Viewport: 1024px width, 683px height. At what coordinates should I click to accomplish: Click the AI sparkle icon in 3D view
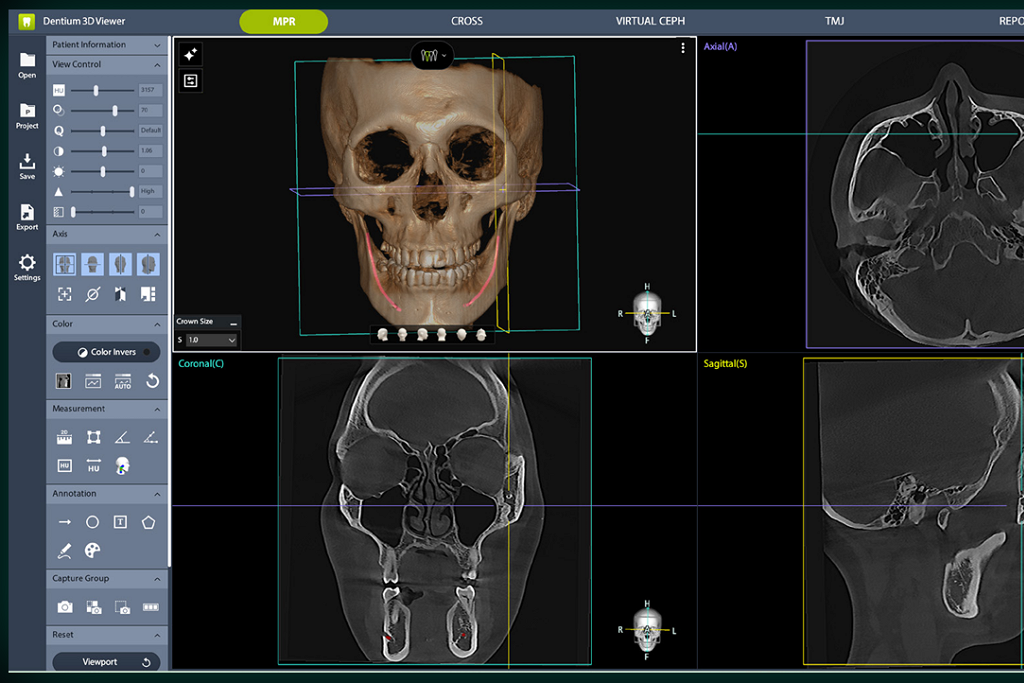190,54
